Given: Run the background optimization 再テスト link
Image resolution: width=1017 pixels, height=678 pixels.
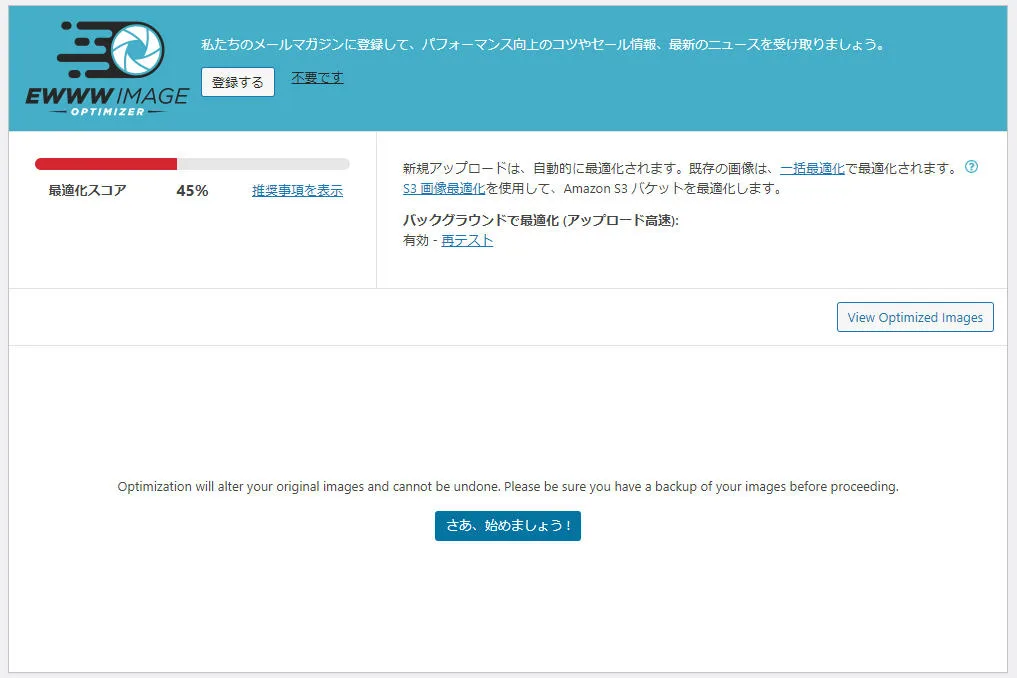Looking at the screenshot, I should click(466, 240).
